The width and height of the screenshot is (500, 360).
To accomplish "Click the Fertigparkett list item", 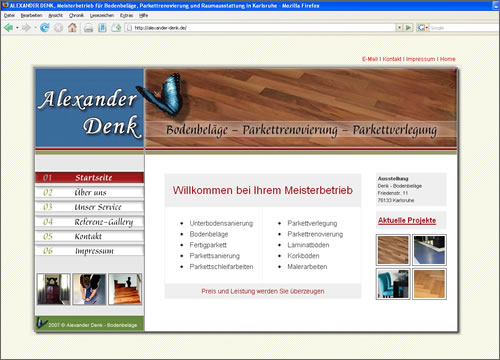I will 208,245.
